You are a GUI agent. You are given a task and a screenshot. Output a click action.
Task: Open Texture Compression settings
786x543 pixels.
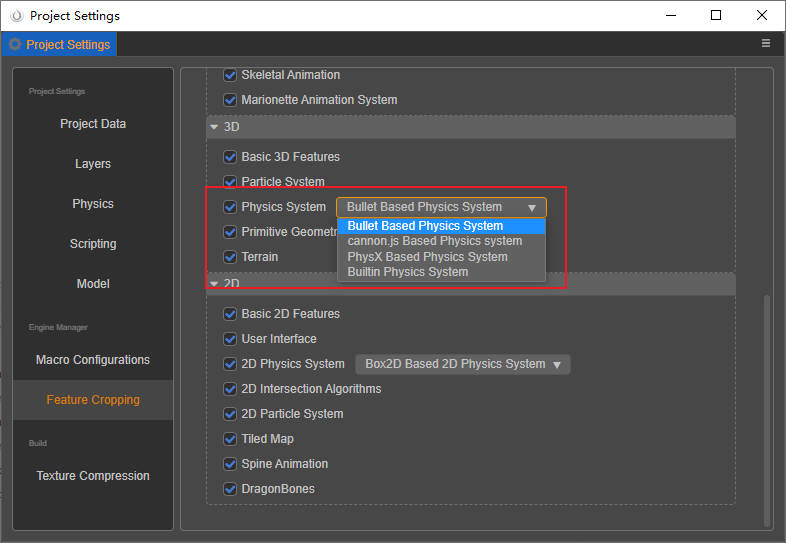click(x=93, y=476)
